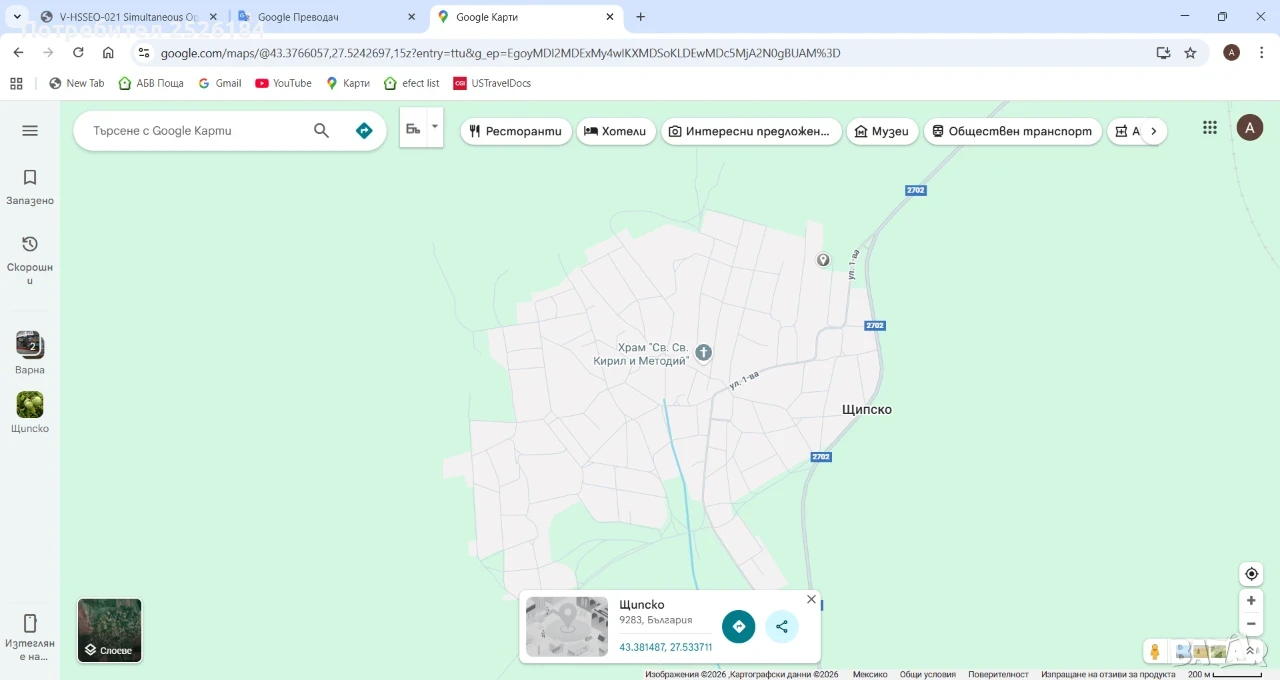Click the church pin Храм Св. Кирил и Методий

(x=703, y=352)
